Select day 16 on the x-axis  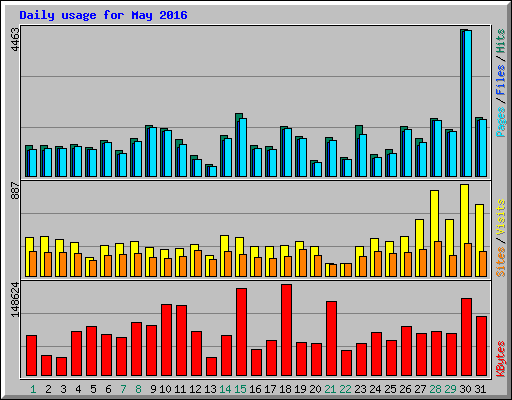pos(255,389)
